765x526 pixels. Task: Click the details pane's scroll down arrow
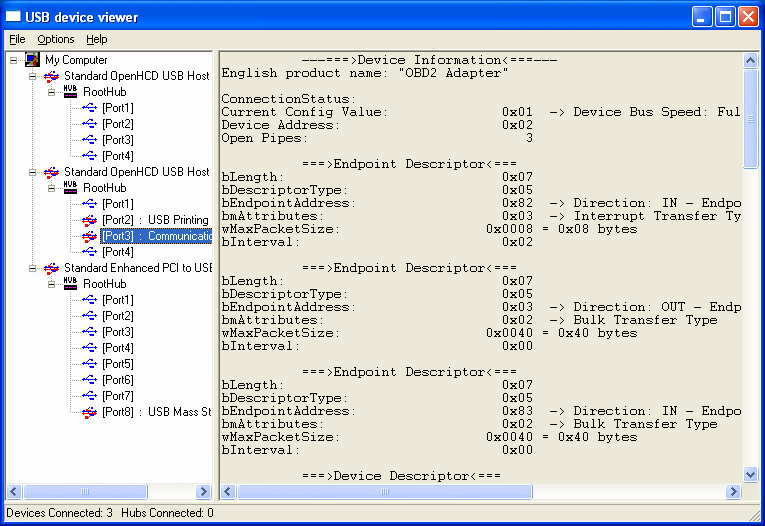pos(750,474)
